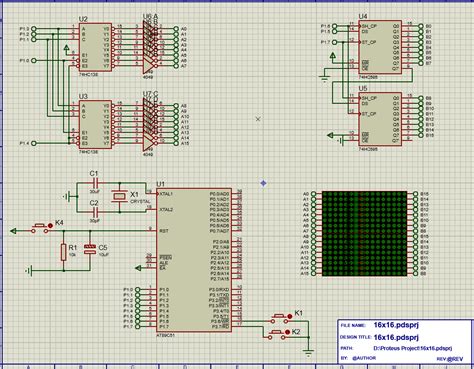The height and width of the screenshot is (369, 474).
Task: Select the U5 74HC595 shift register
Action: [x=380, y=119]
